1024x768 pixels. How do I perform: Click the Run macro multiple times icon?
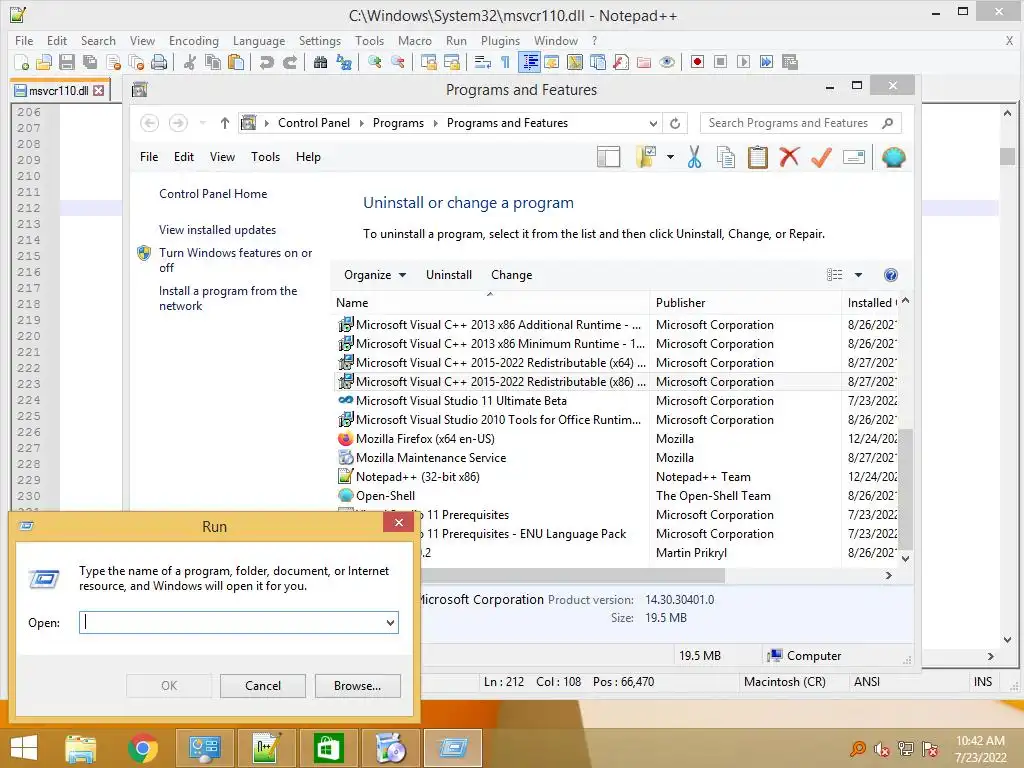[x=766, y=62]
